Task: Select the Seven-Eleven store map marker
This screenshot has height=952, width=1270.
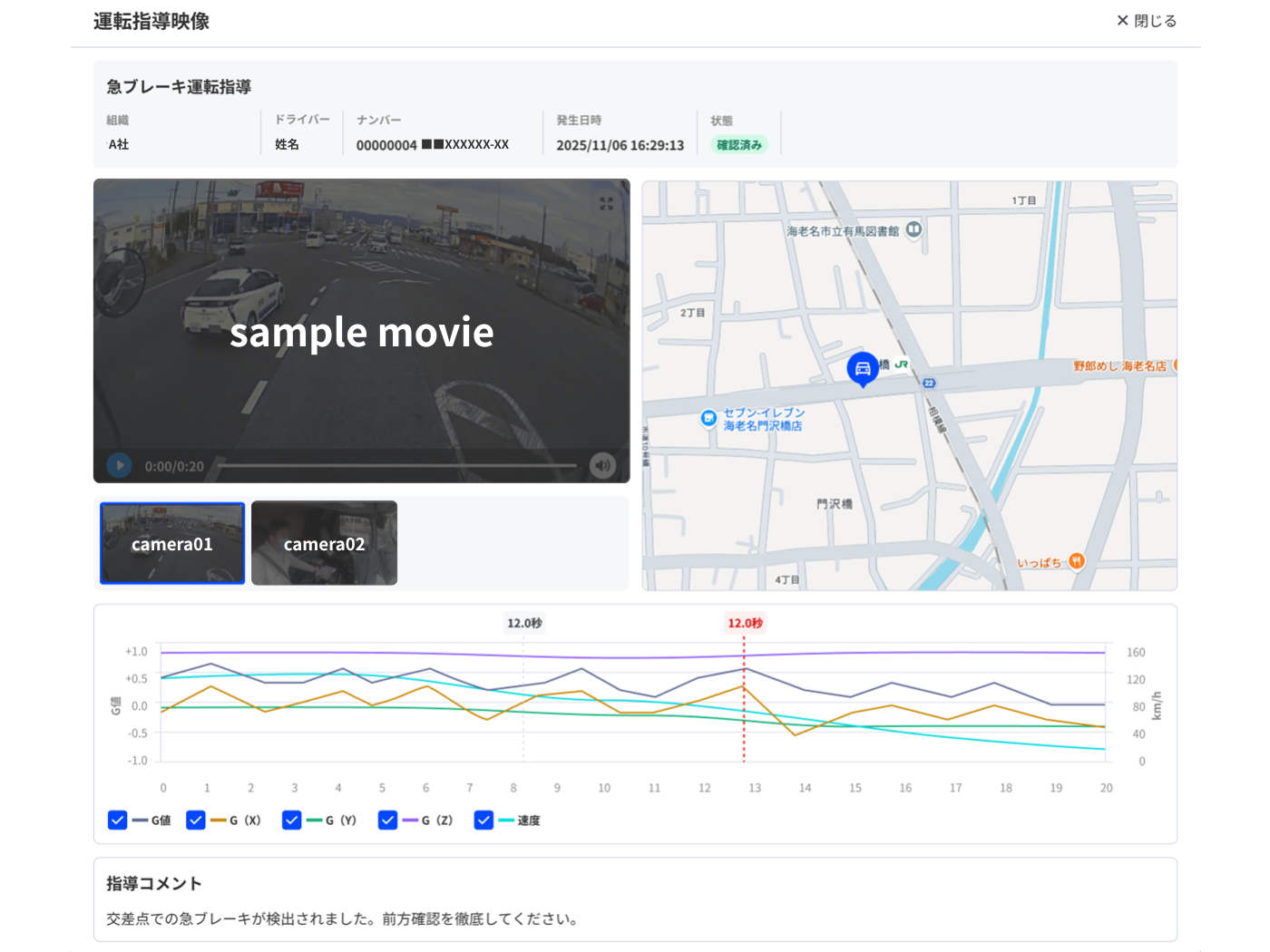Action: pos(709,418)
